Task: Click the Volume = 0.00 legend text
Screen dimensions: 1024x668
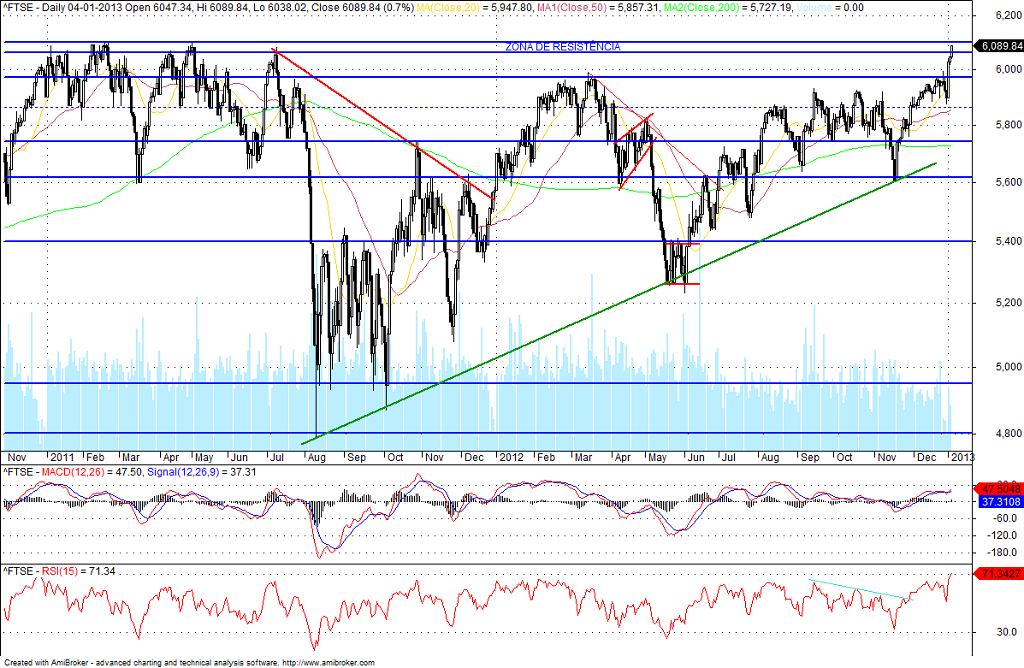Action: click(x=830, y=7)
